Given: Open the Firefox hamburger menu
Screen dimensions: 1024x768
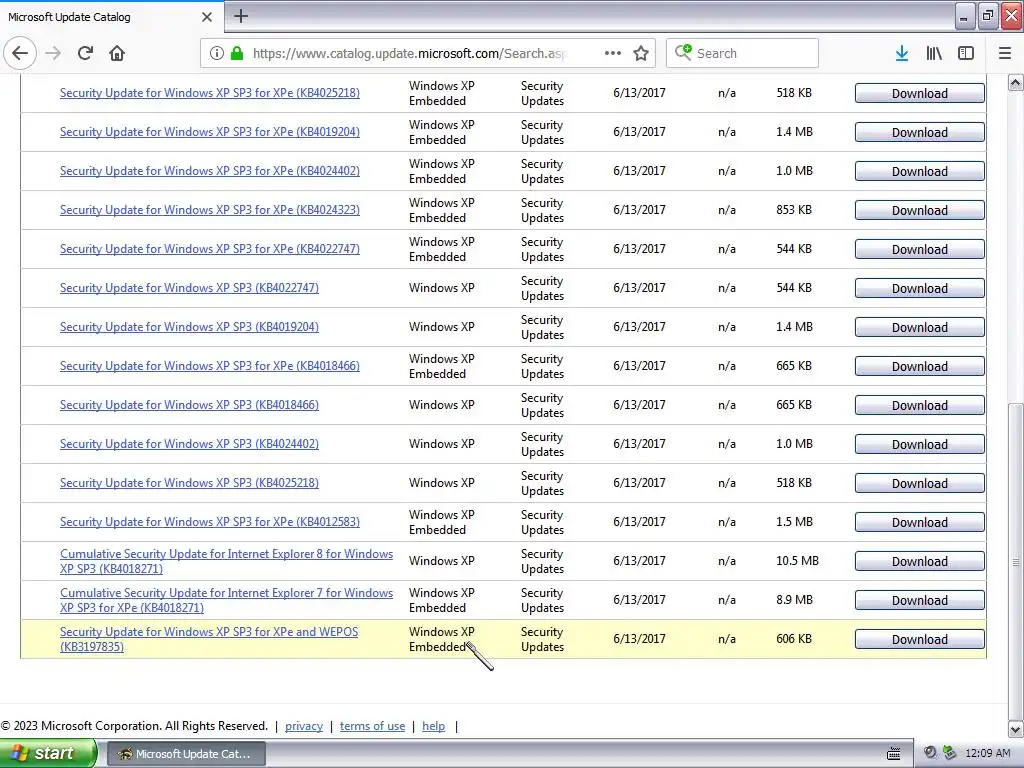Looking at the screenshot, I should tap(1005, 53).
